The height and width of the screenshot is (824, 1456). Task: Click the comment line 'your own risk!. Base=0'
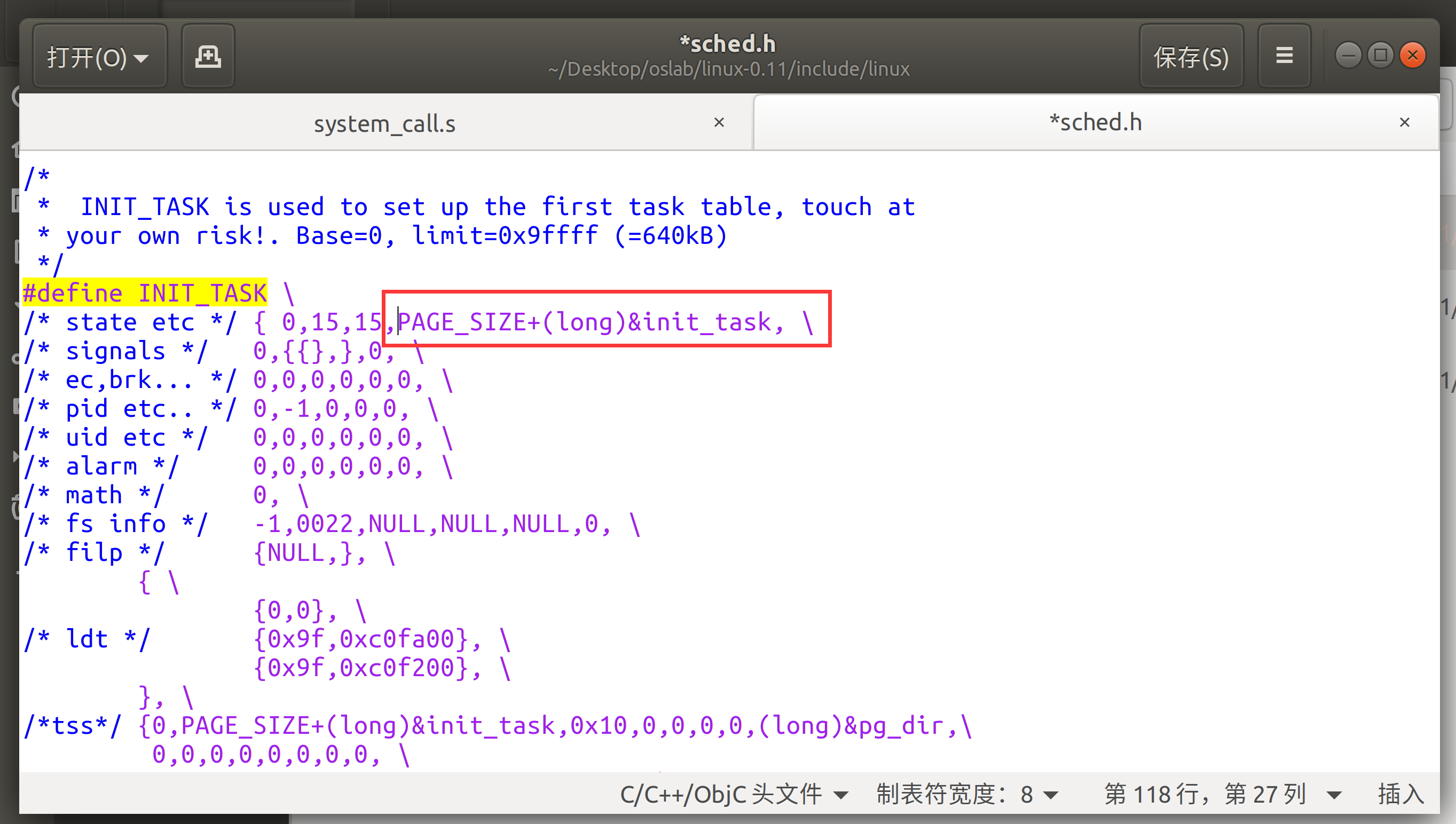tap(383, 236)
